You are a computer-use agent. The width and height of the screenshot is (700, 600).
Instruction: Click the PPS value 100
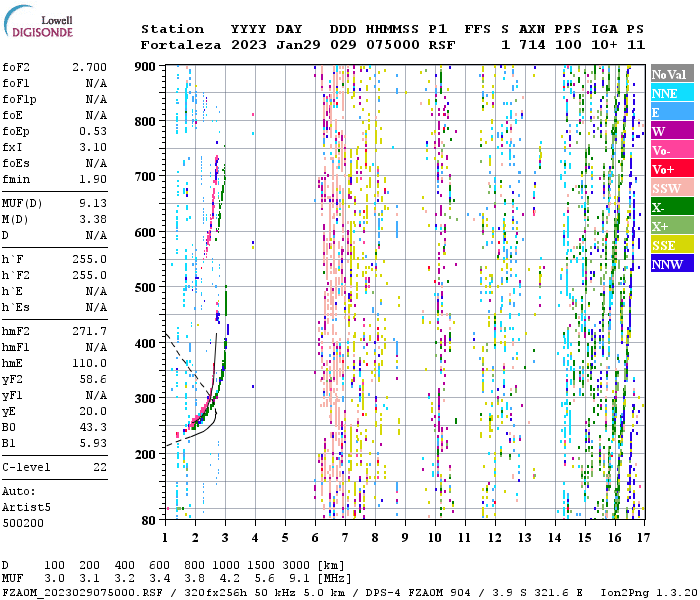[568, 46]
